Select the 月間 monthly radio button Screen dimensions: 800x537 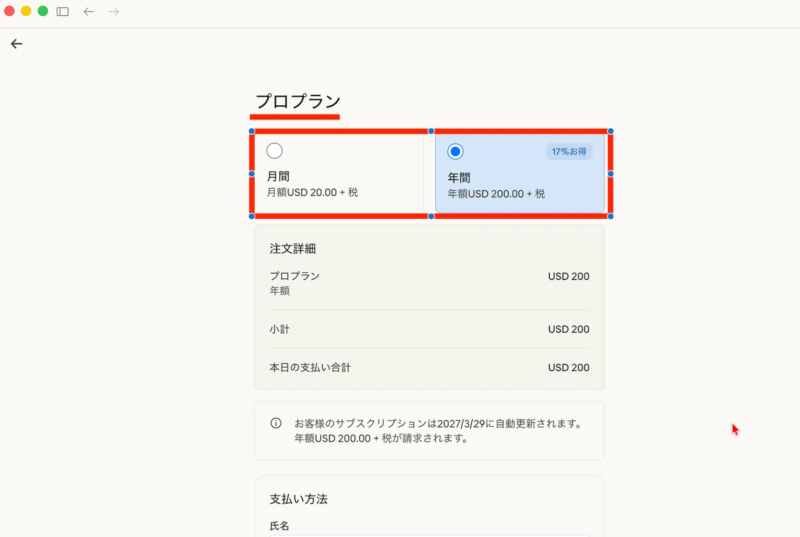(x=275, y=151)
